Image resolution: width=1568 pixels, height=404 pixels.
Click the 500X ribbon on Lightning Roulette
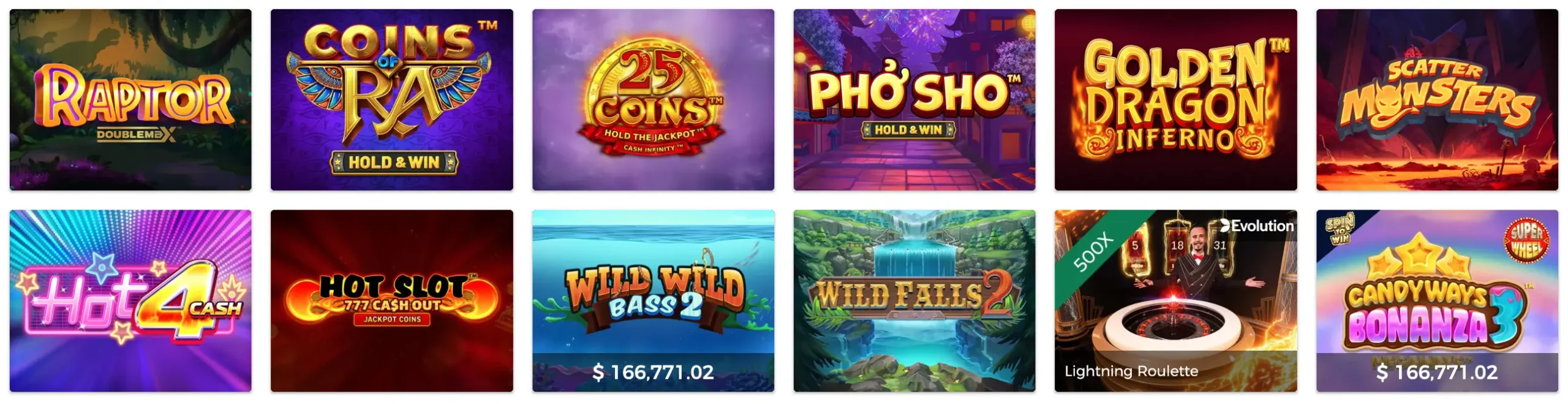1094,251
